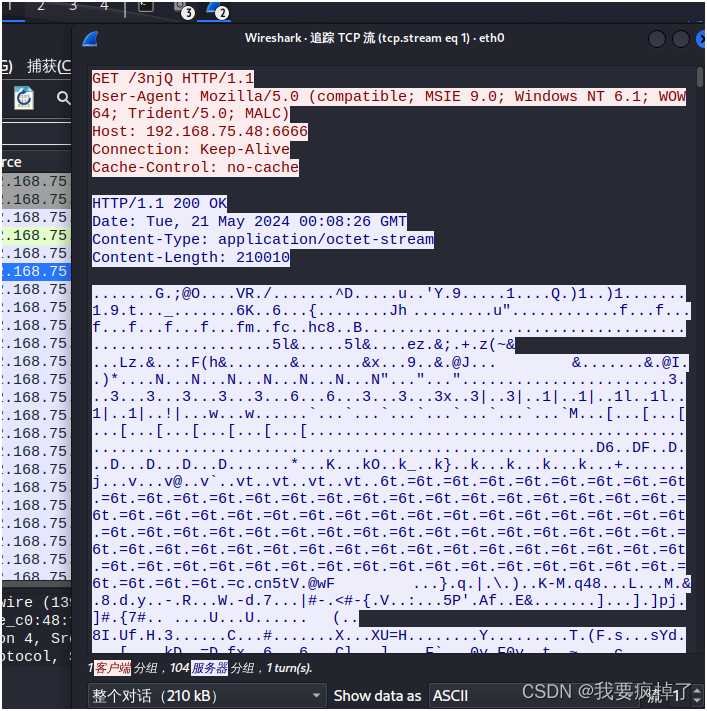The width and height of the screenshot is (707, 711).
Task: Click the 'Content-Type: application/octet-stream' line
Action: pyautogui.click(x=263, y=239)
